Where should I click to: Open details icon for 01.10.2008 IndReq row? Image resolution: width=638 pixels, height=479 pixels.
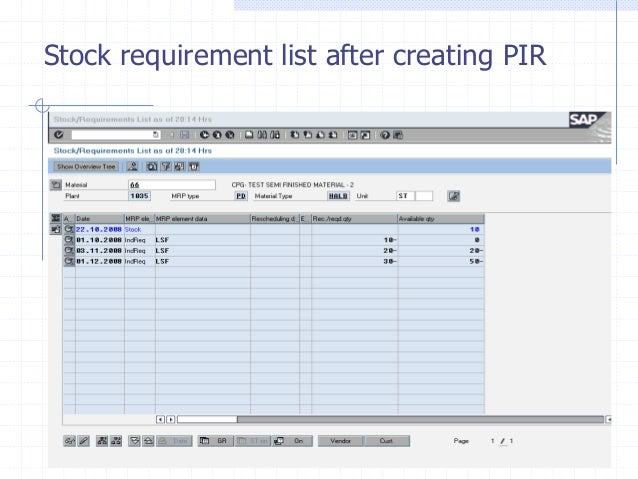point(69,240)
